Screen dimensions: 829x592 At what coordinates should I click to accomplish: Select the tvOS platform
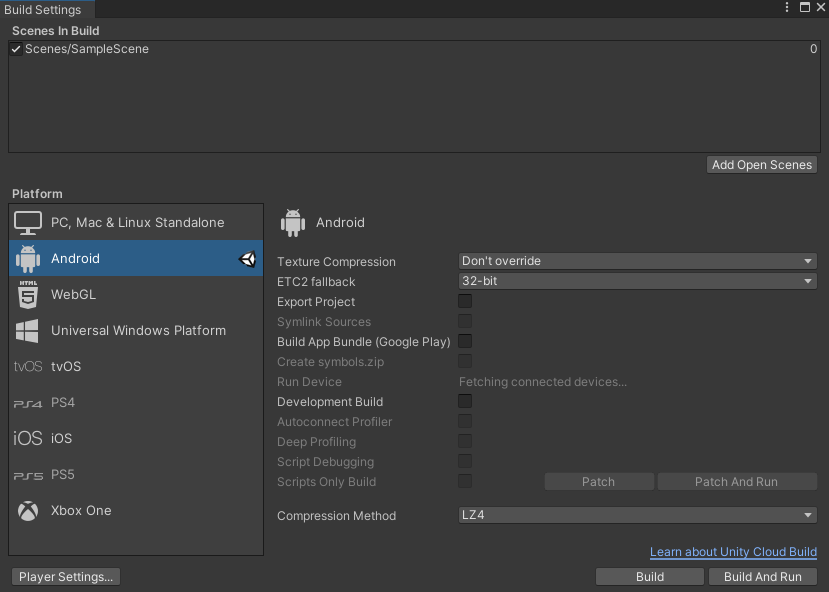pyautogui.click(x=136, y=366)
